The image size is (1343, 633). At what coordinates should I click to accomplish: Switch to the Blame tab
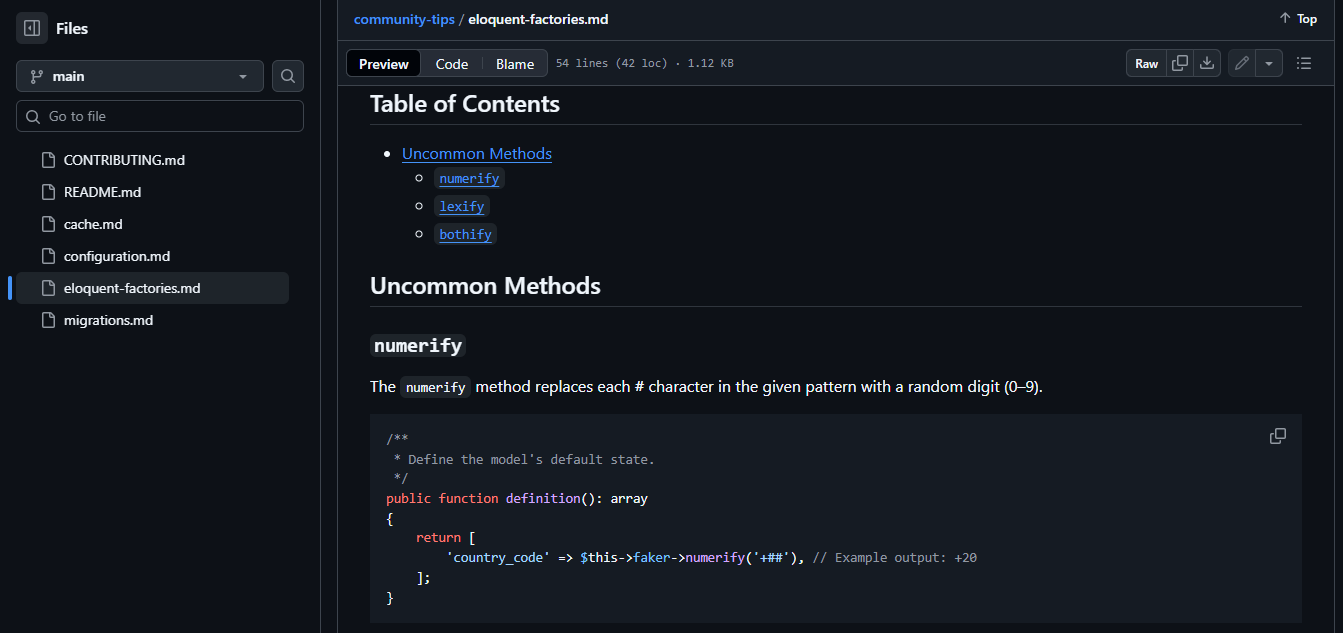pyautogui.click(x=515, y=64)
